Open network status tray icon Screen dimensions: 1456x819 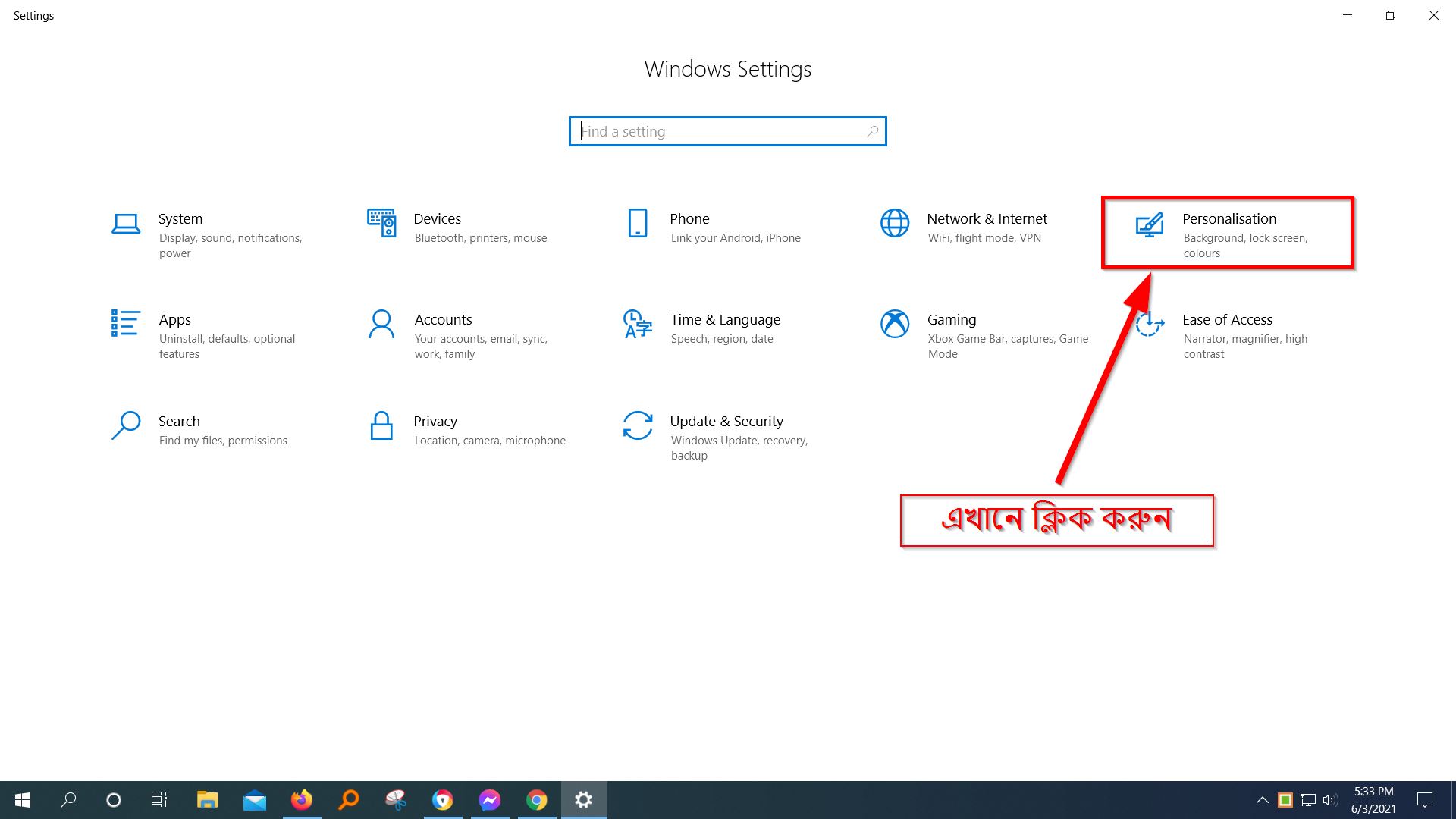pos(1307,800)
